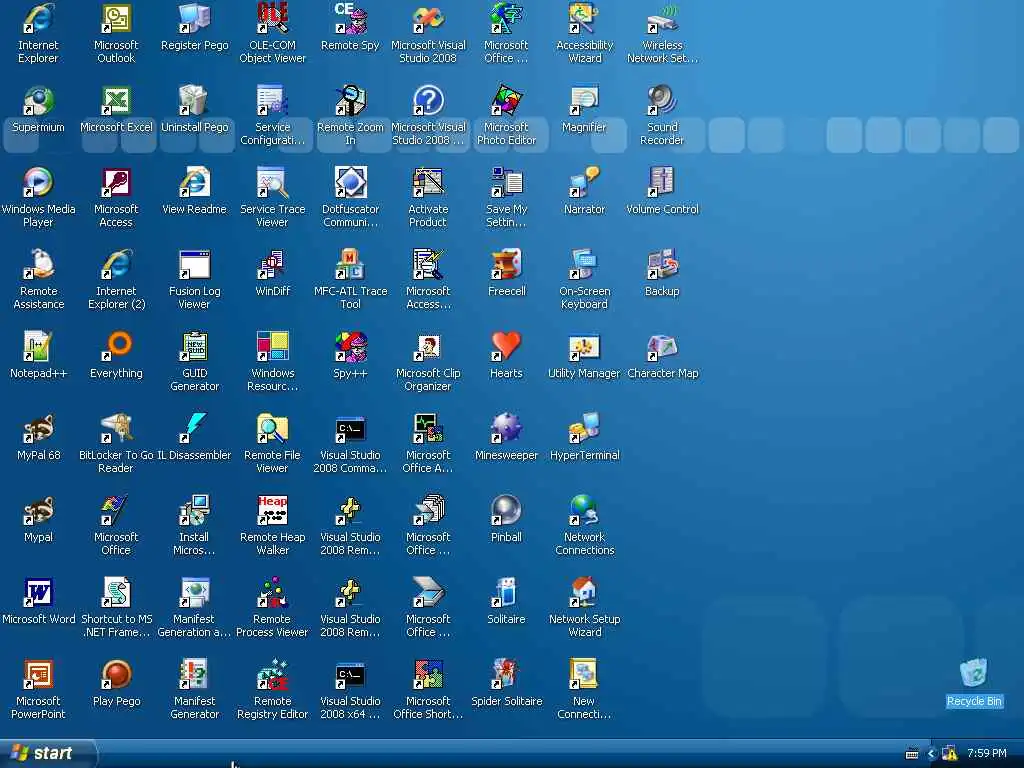Open the Start menu
Viewport: 1024px width, 768px height.
[x=47, y=753]
